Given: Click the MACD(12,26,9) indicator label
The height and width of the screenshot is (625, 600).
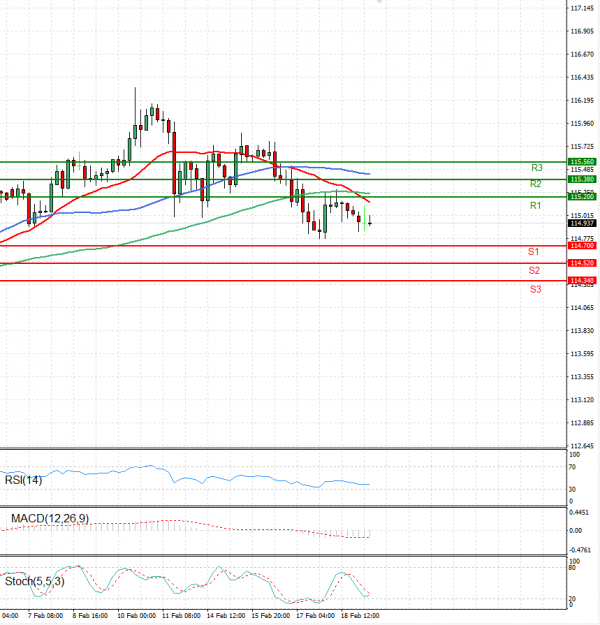Looking at the screenshot, I should (x=50, y=519).
